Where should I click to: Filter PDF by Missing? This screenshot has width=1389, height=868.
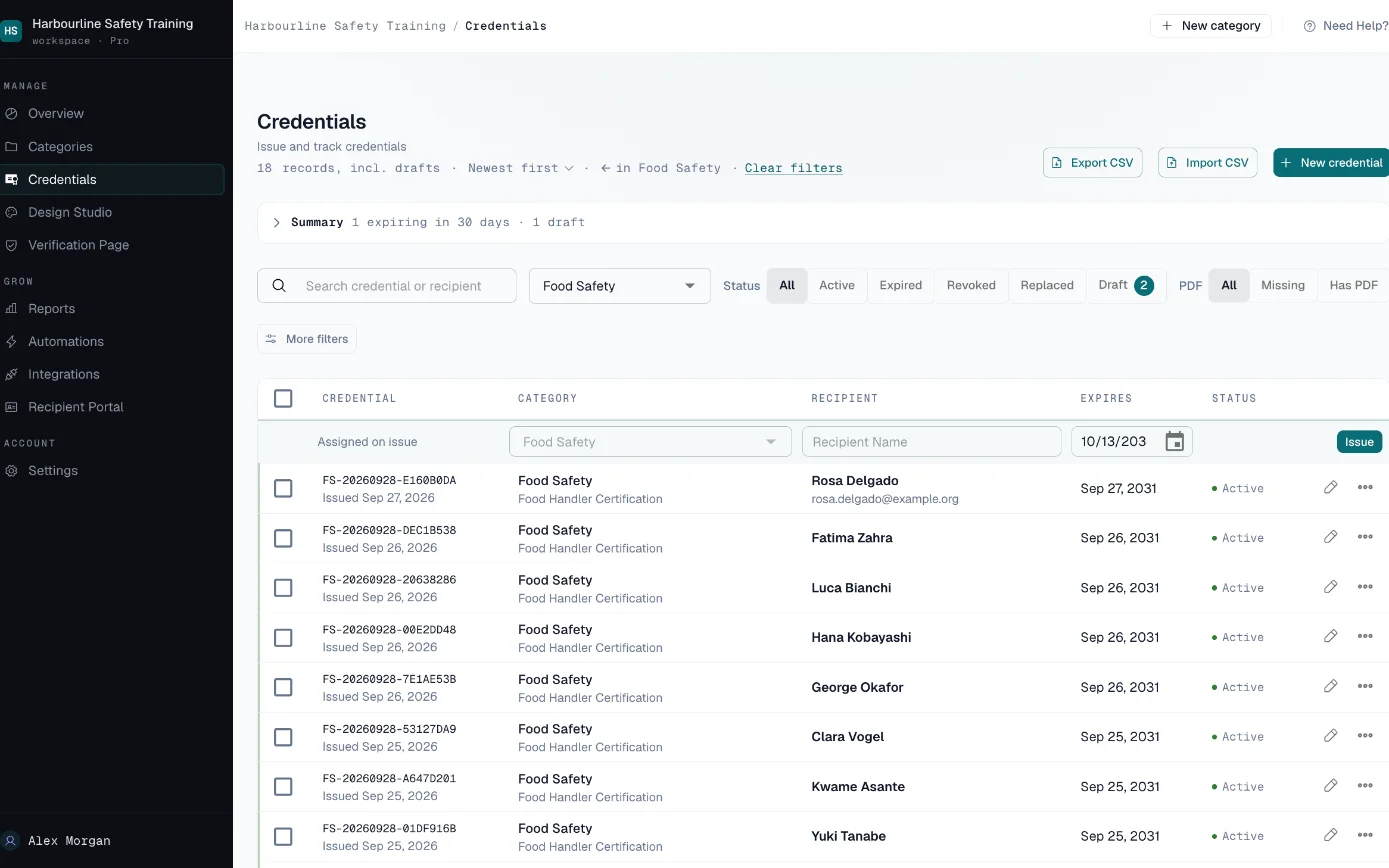point(1283,285)
